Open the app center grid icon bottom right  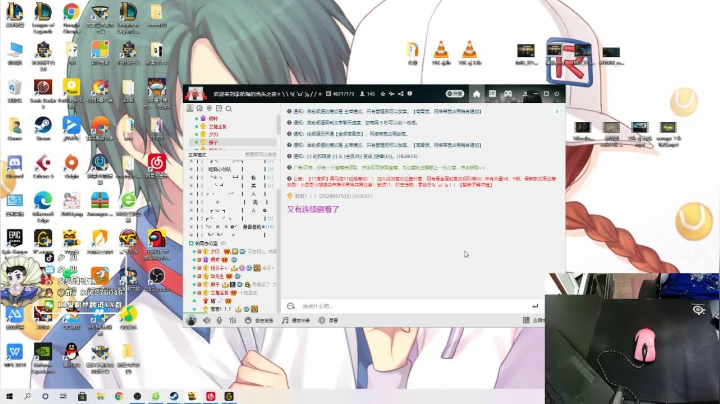pyautogui.click(x=526, y=320)
